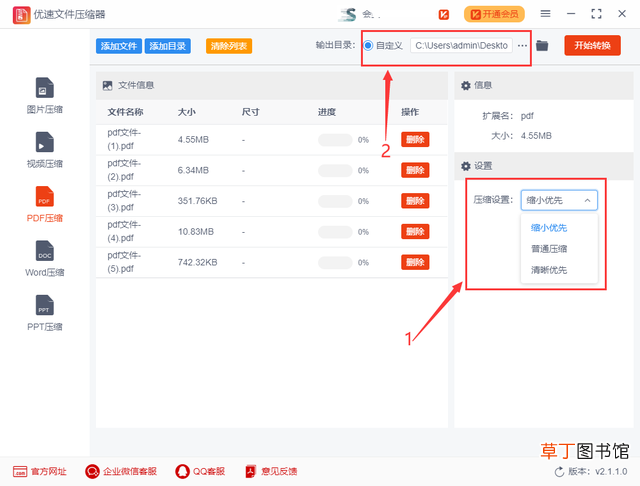640x486 pixels.
Task: Open 官方网址 official website link
Action: (39, 471)
